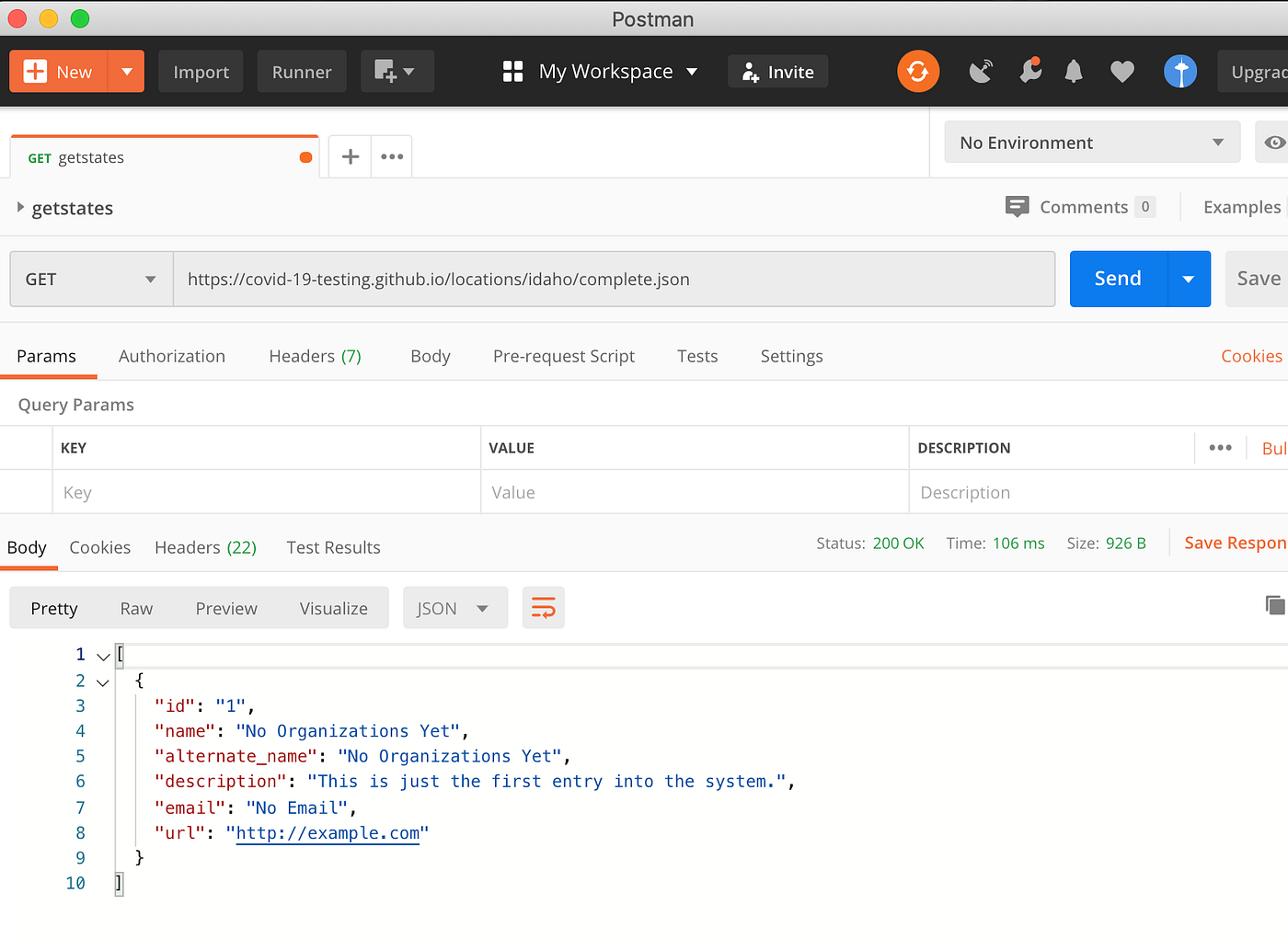Click the heart icon in header
The width and height of the screenshot is (1288, 939).
(x=1122, y=72)
